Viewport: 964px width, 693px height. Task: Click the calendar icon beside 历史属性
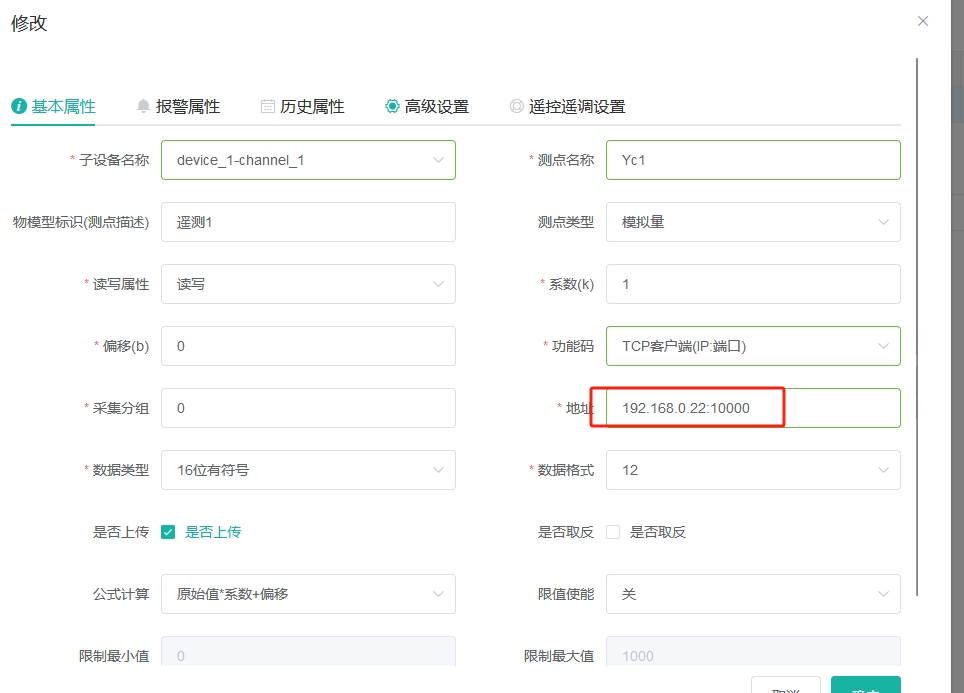click(x=268, y=106)
